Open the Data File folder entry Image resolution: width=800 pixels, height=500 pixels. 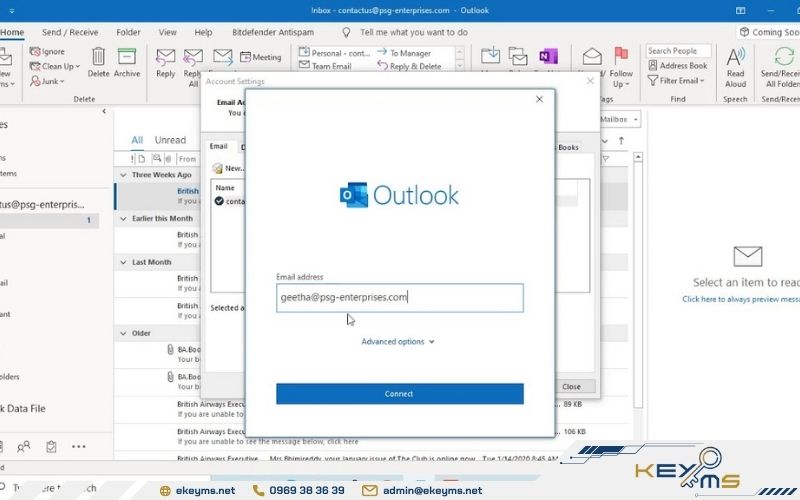23,409
